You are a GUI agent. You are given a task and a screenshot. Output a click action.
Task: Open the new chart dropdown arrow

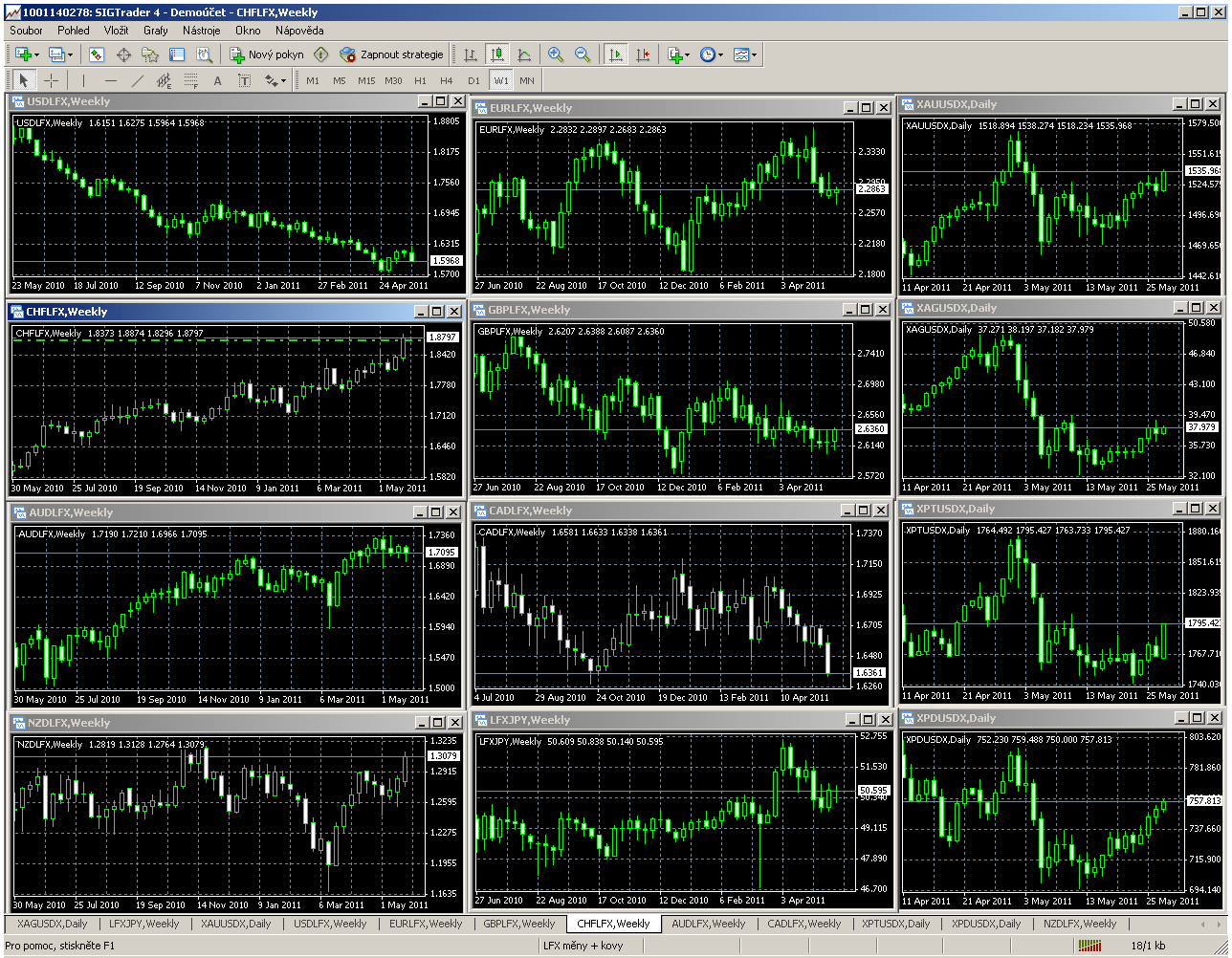coord(36,54)
